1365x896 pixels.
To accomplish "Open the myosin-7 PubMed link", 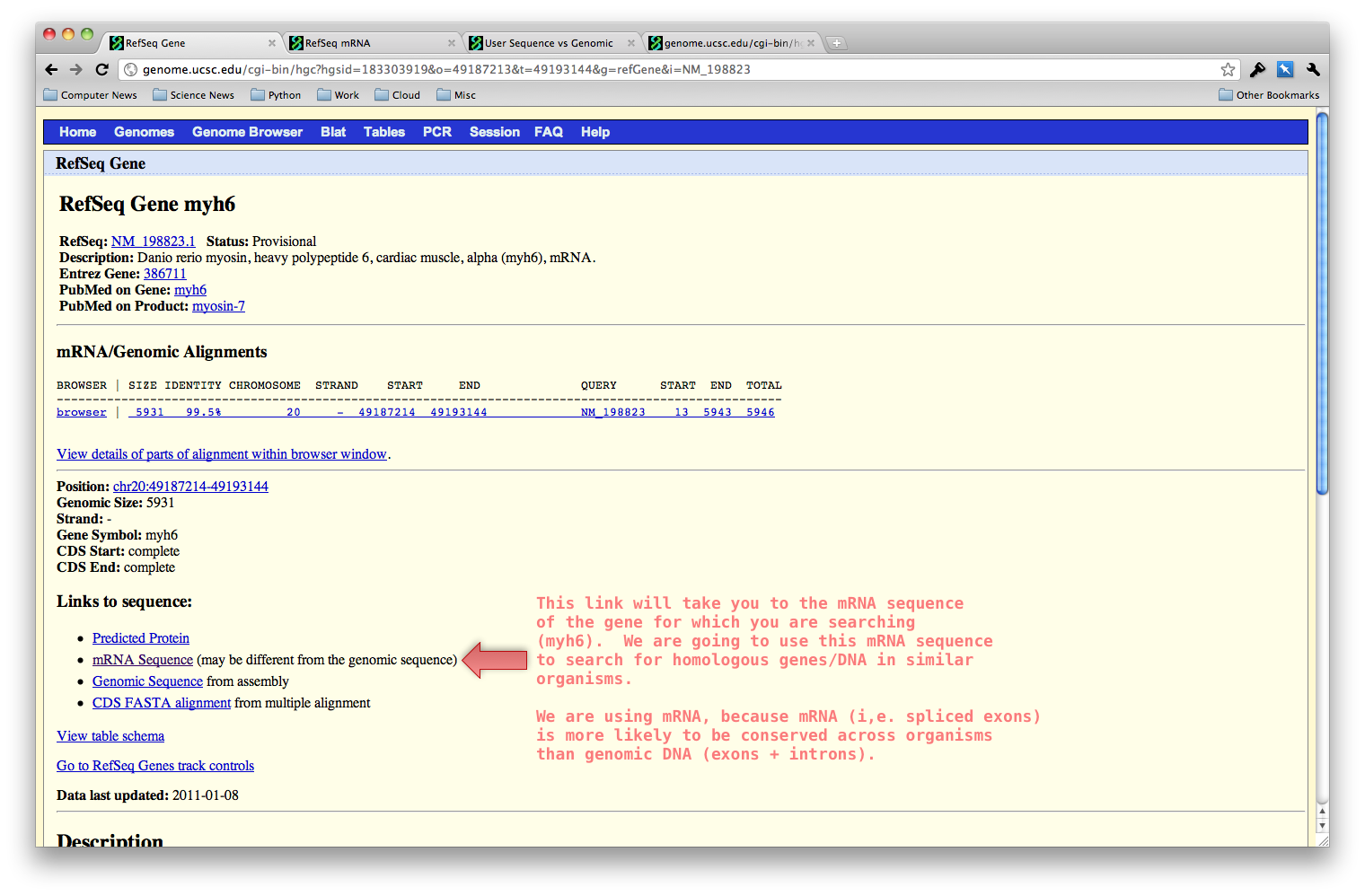I will 218,306.
